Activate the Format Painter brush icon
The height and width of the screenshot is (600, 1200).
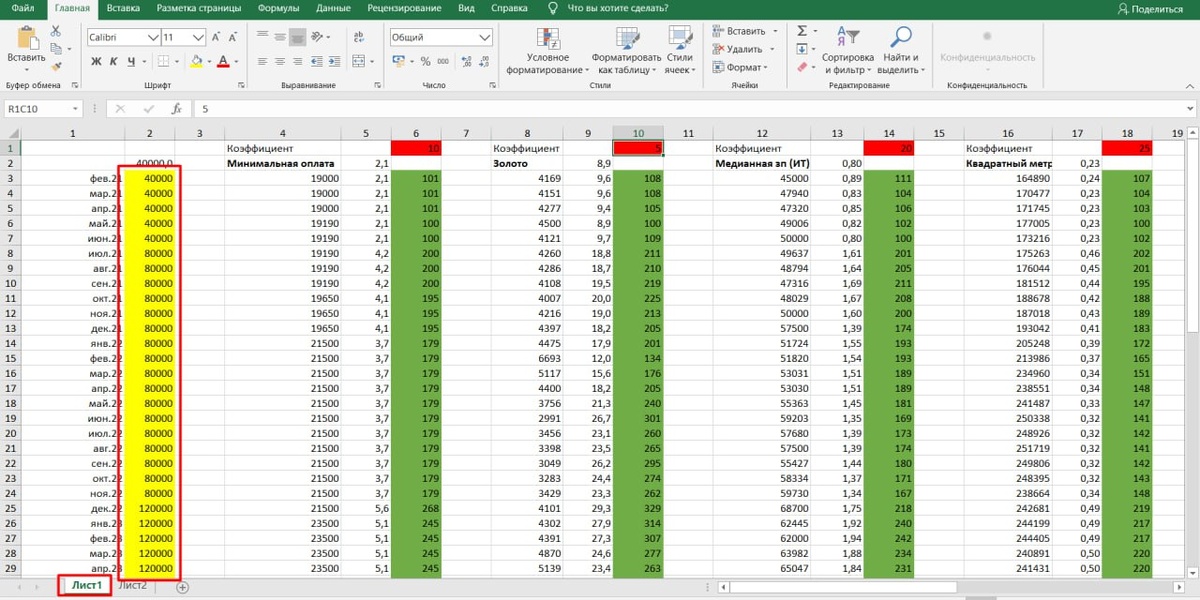click(56, 66)
